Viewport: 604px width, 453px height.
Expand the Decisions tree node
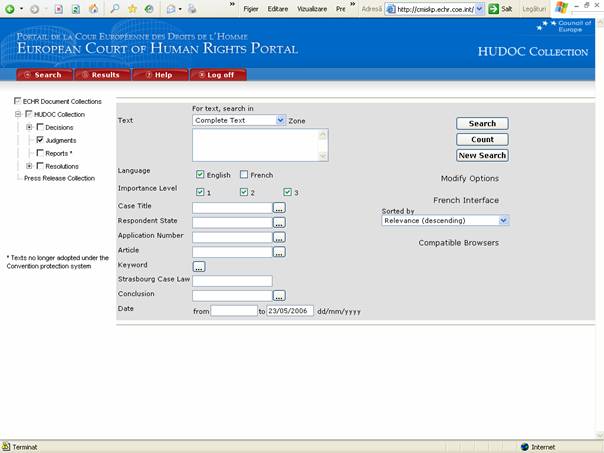(x=29, y=127)
